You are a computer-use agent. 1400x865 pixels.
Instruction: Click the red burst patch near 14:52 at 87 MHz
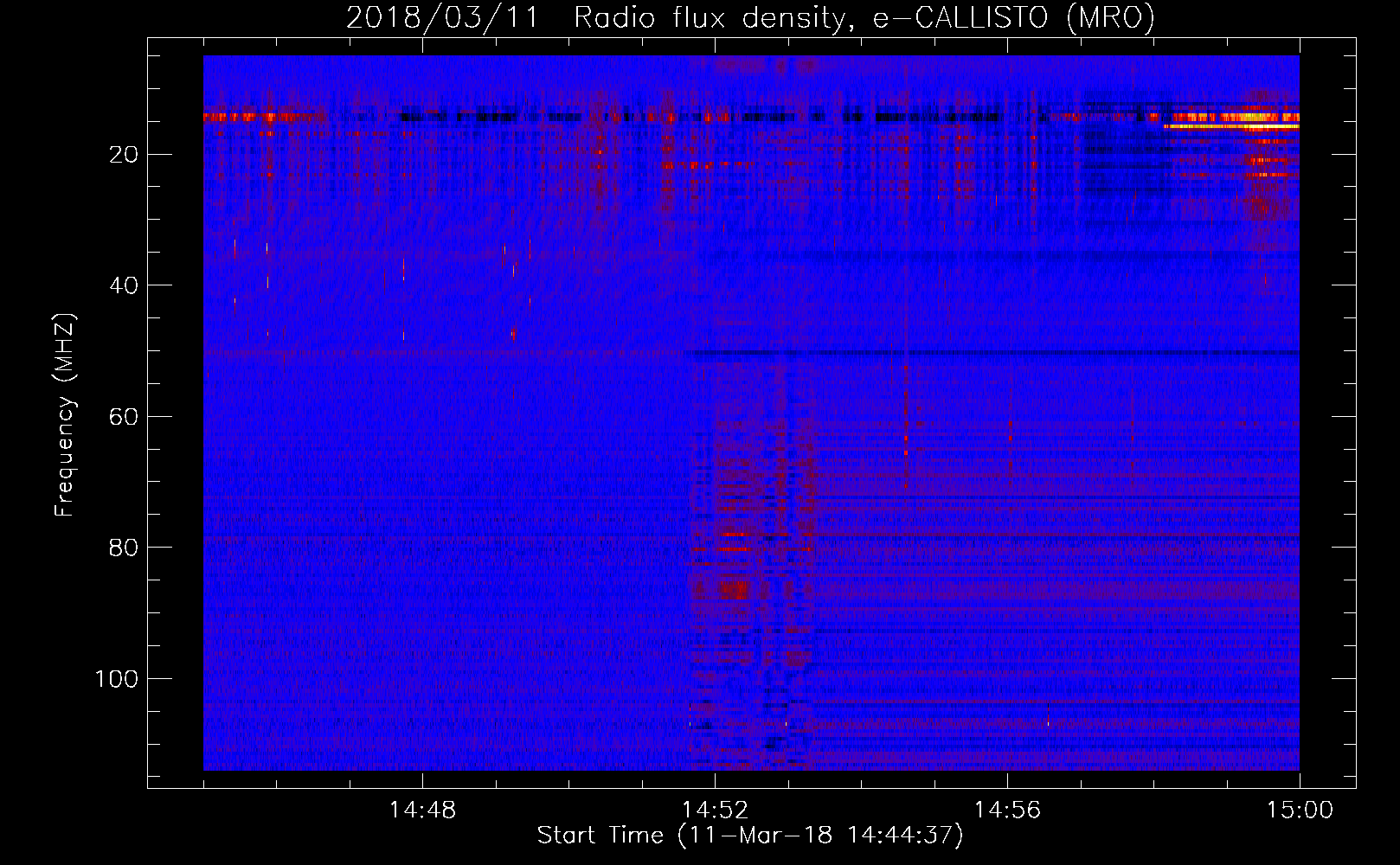[734, 591]
